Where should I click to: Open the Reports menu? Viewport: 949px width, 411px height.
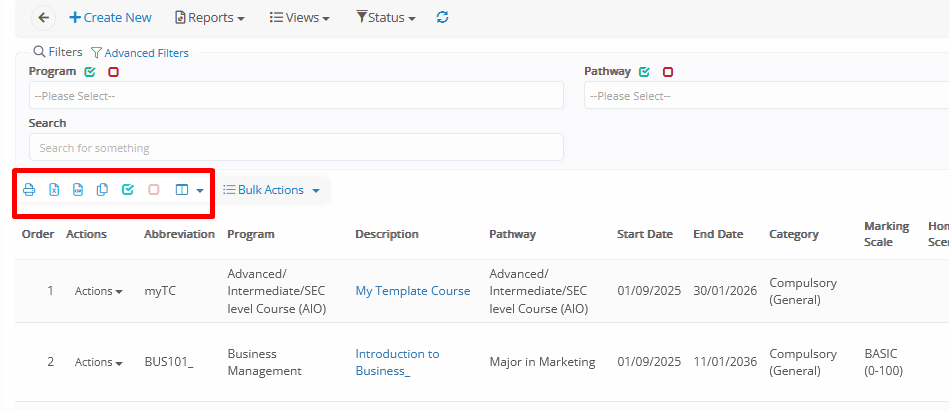tap(210, 18)
